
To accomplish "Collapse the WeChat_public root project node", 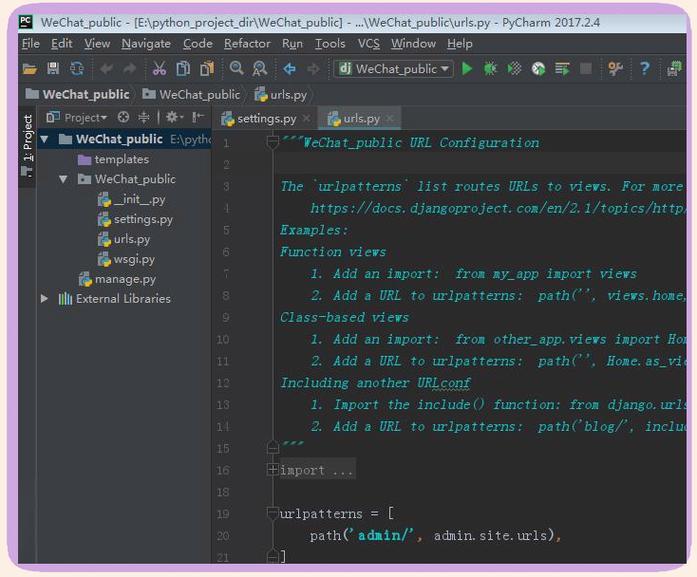I will click(x=44, y=140).
